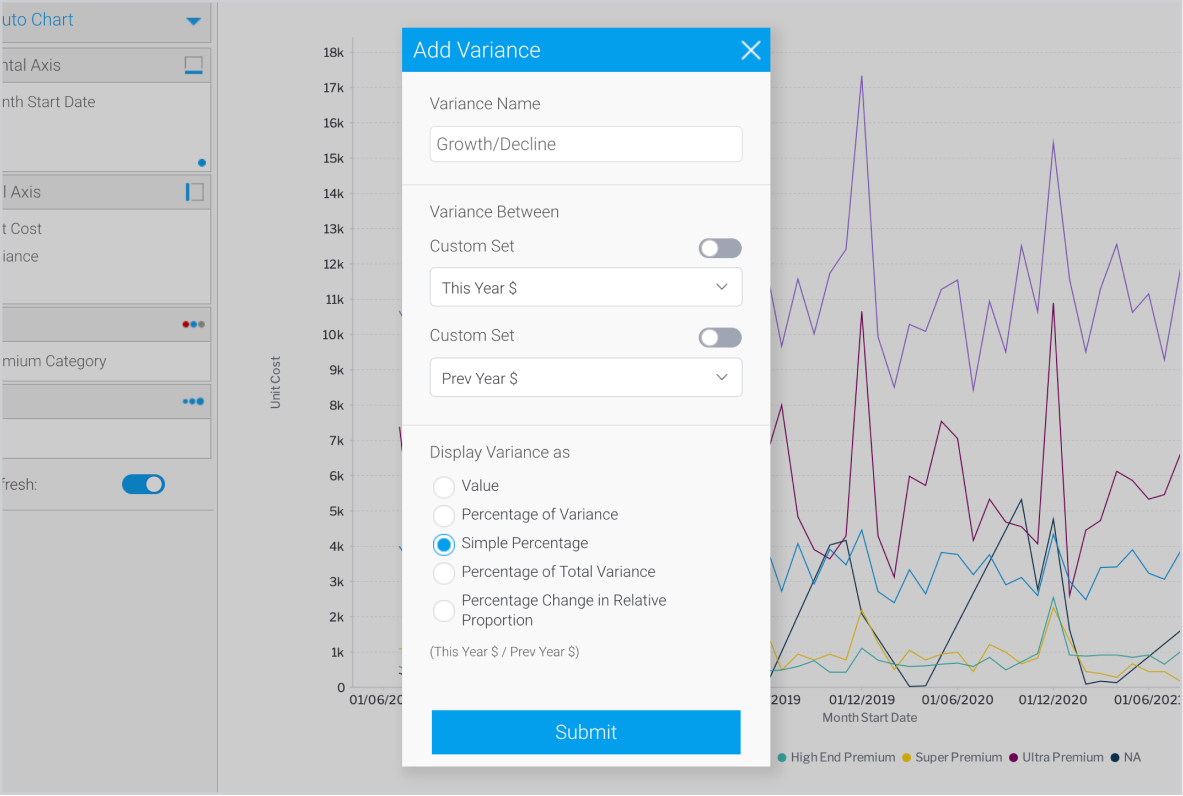Toggle the second Custom Set switch

coord(720,338)
